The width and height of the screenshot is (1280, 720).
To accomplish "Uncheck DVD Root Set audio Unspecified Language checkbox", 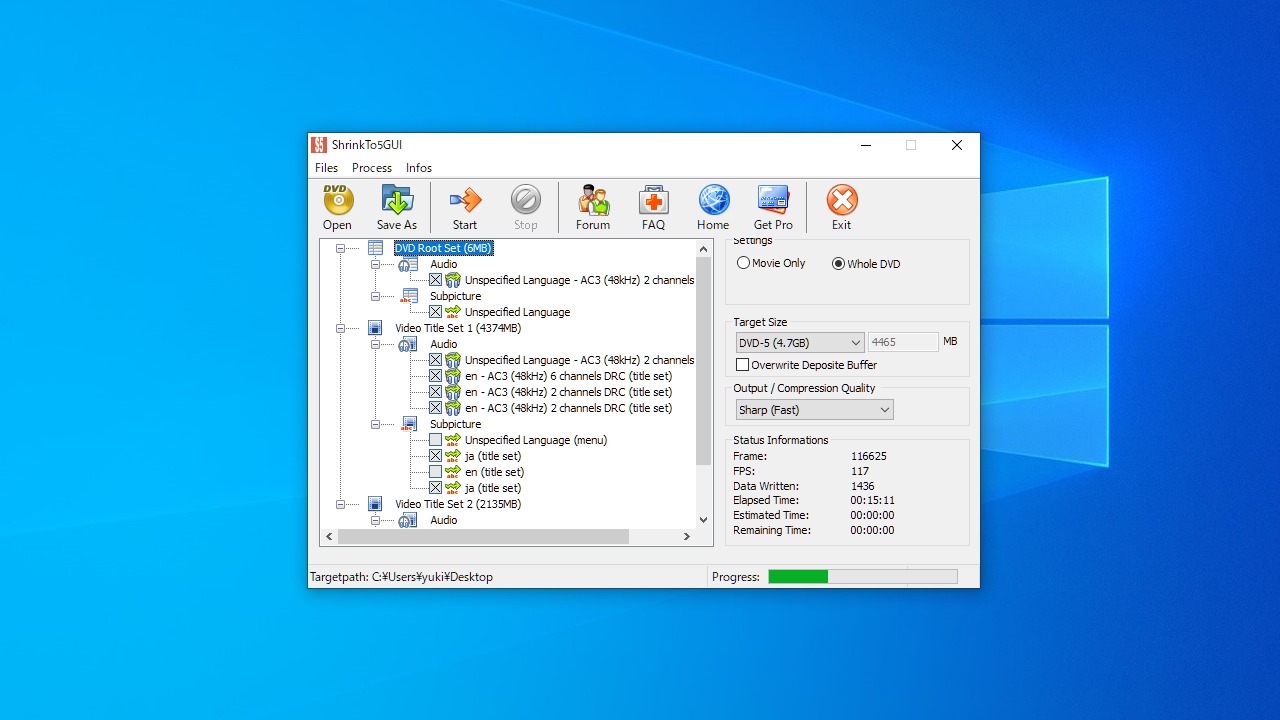I will pos(435,280).
